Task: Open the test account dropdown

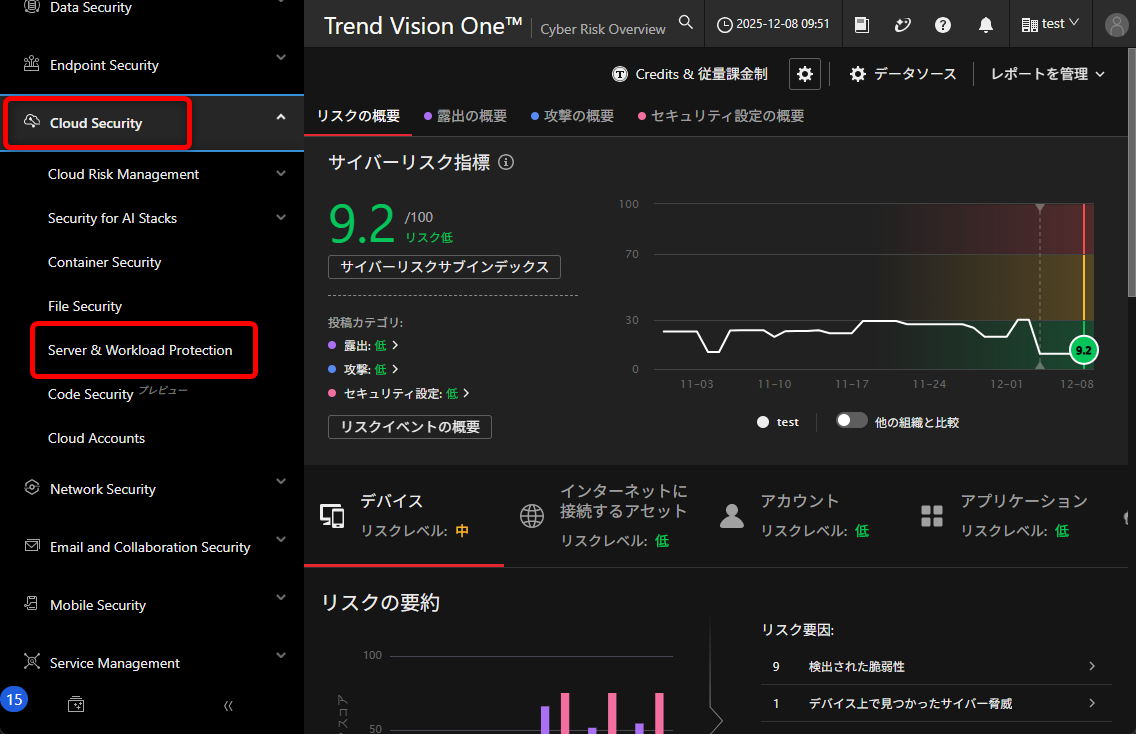Action: click(1050, 24)
